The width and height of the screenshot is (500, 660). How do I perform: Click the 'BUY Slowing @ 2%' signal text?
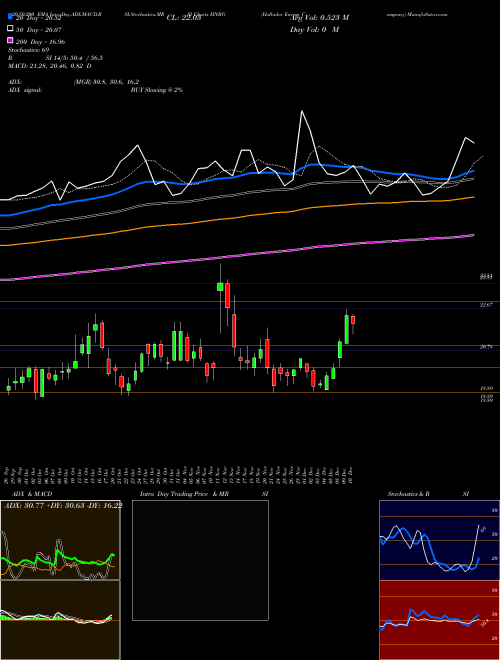(157, 90)
